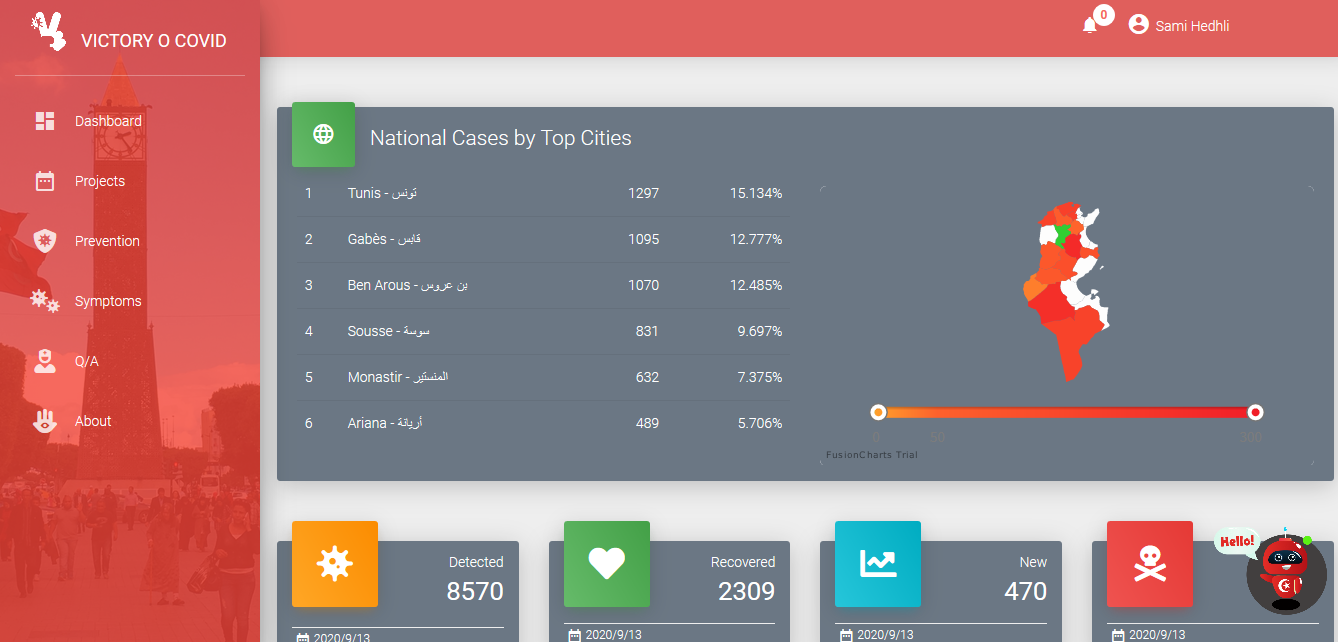Click calendar icon under Recovered card
Viewport: 1338px width, 642px height.
point(574,636)
